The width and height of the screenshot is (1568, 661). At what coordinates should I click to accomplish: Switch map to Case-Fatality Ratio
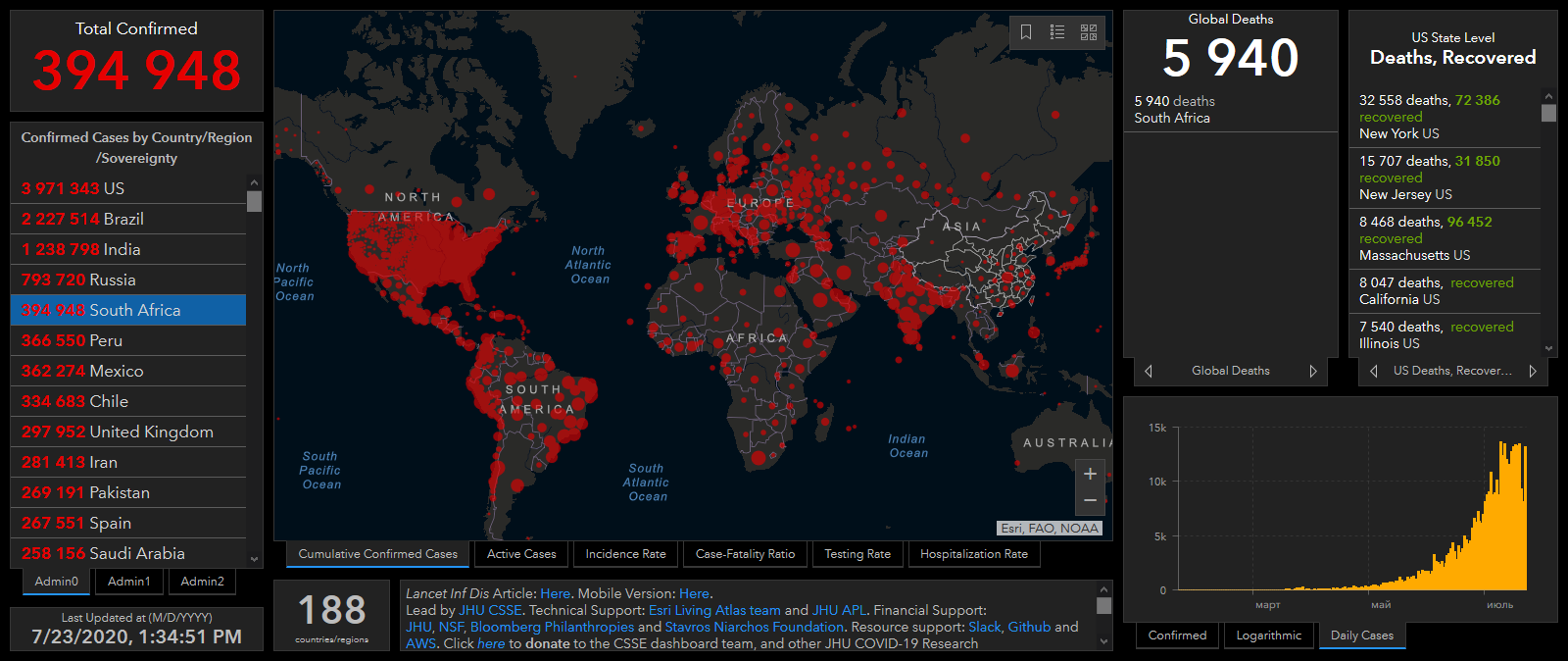coord(745,554)
